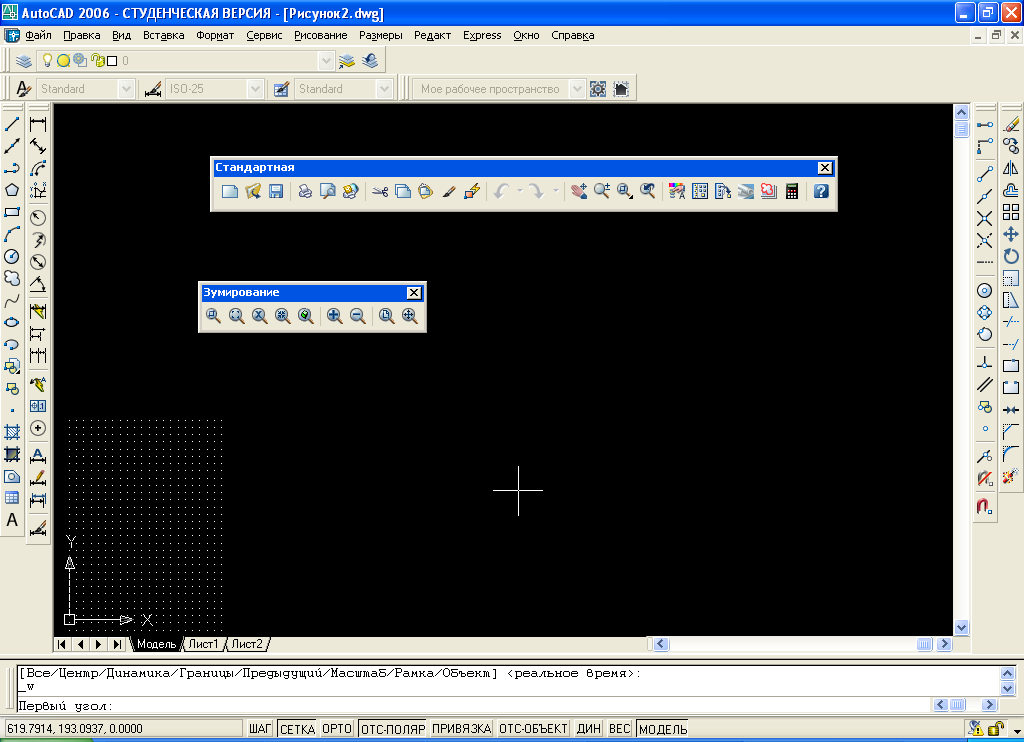This screenshot has height=742, width=1024.
Task: Click the МОДЕЛЬ button in status bar
Action: 663,729
